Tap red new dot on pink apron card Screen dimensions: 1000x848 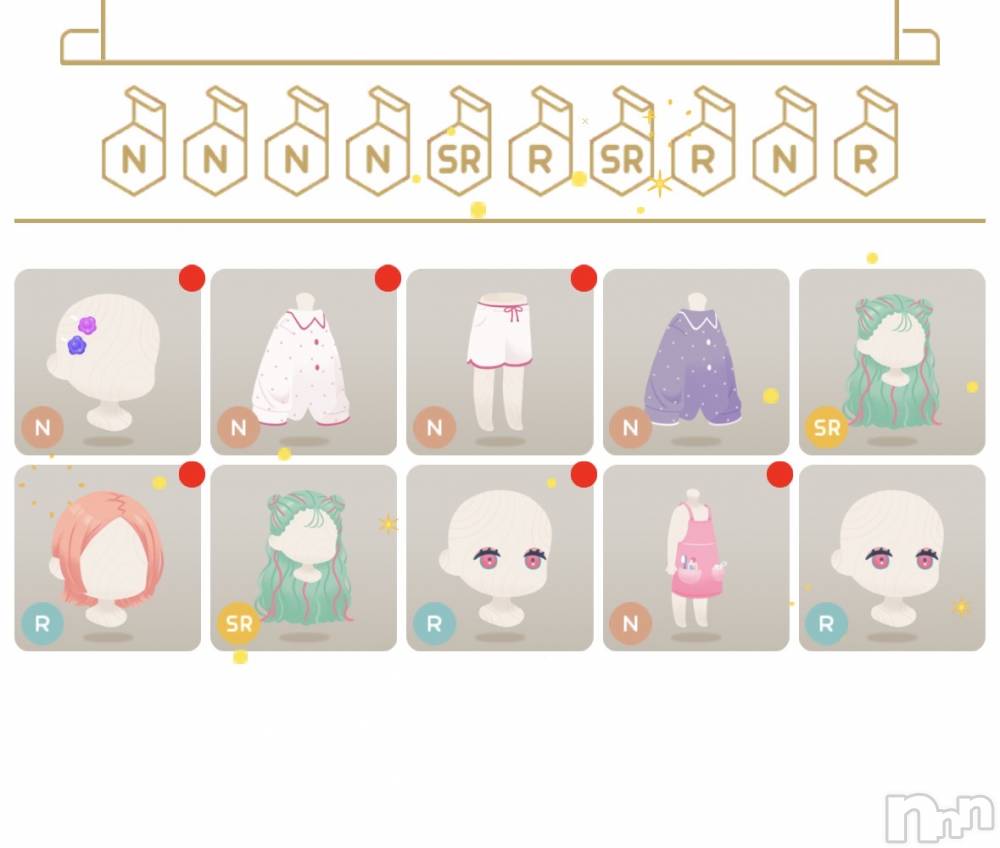[x=780, y=474]
